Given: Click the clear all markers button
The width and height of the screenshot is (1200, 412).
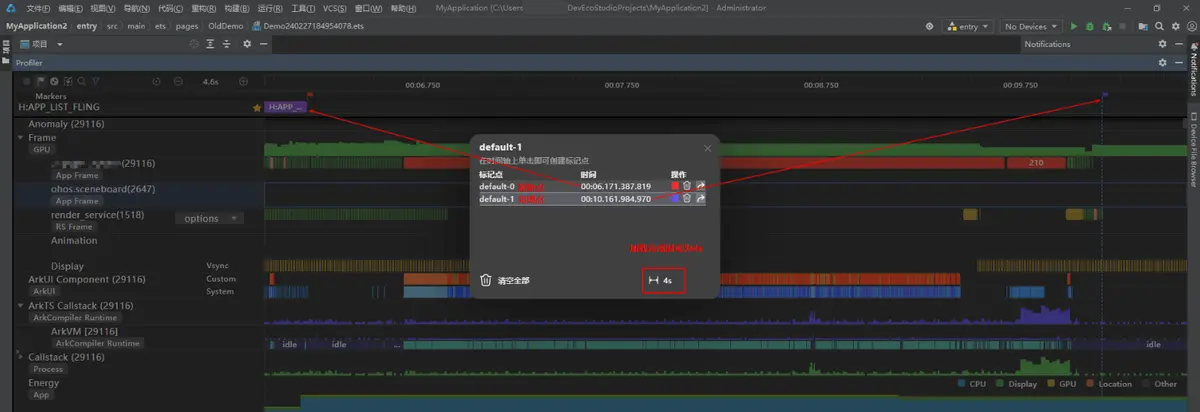Looking at the screenshot, I should coord(505,281).
